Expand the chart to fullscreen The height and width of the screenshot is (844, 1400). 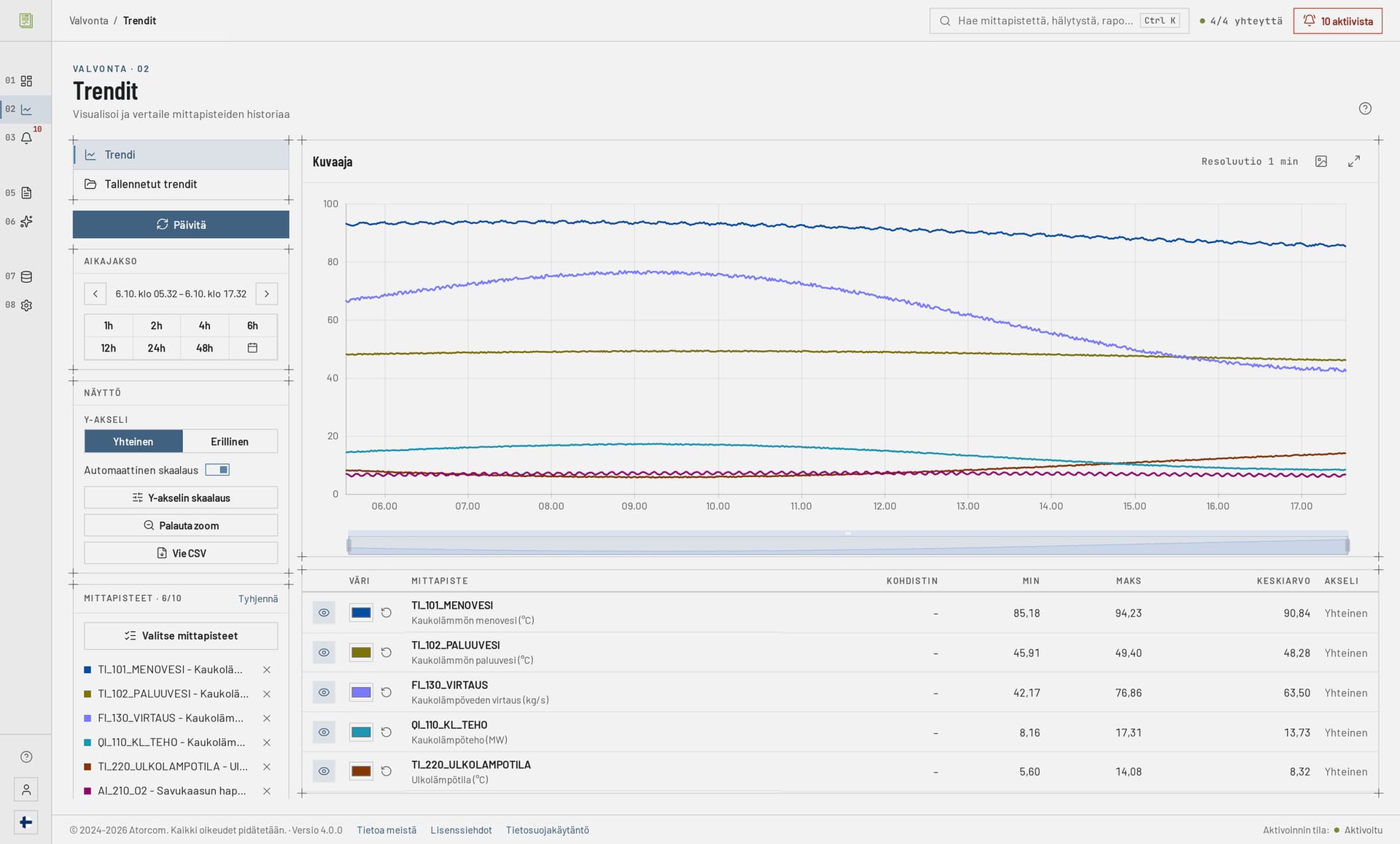1354,161
